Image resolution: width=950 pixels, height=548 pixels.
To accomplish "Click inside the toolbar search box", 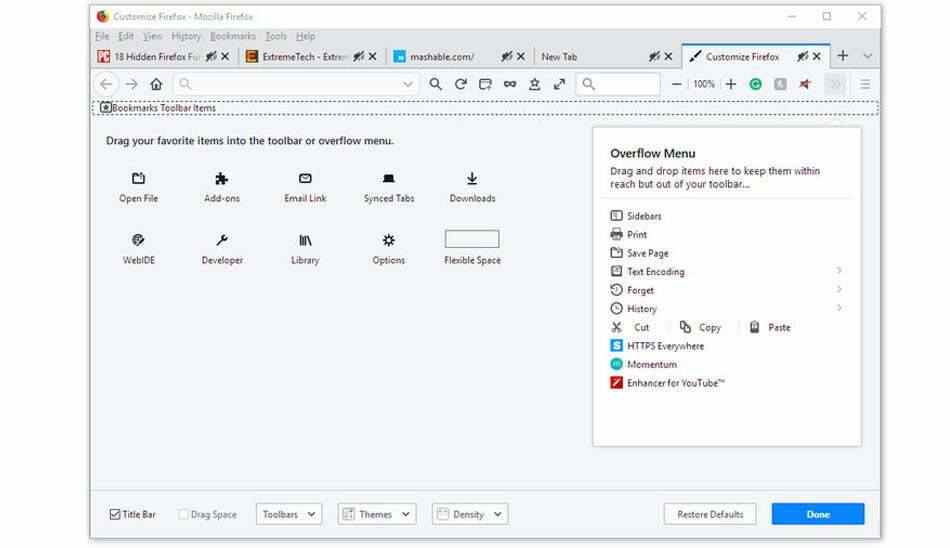I will (618, 84).
